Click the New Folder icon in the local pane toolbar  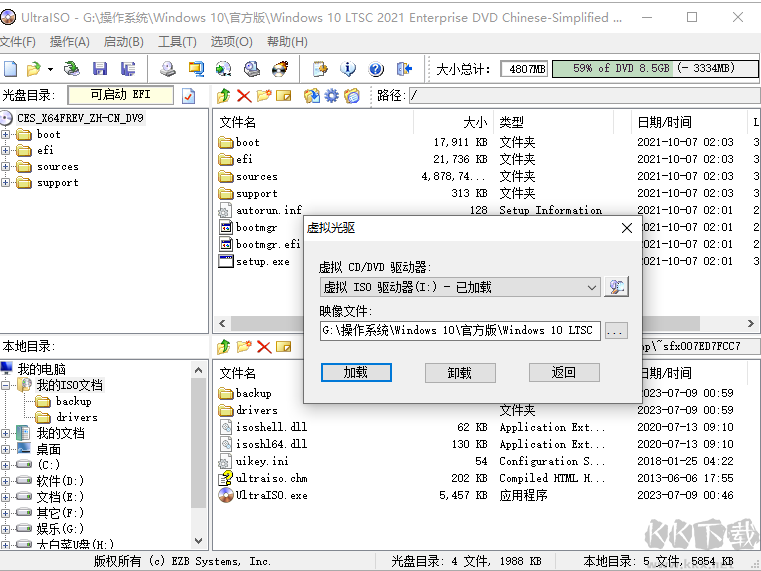pyautogui.click(x=244, y=346)
